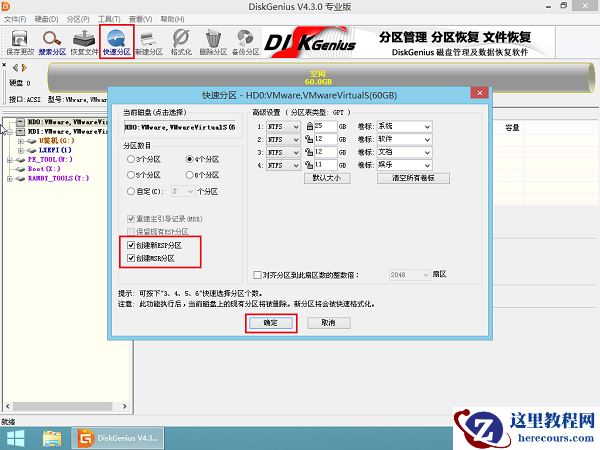This screenshot has height=450, width=600.
Task: Open the View (查看) menu
Action: pyautogui.click(x=140, y=19)
